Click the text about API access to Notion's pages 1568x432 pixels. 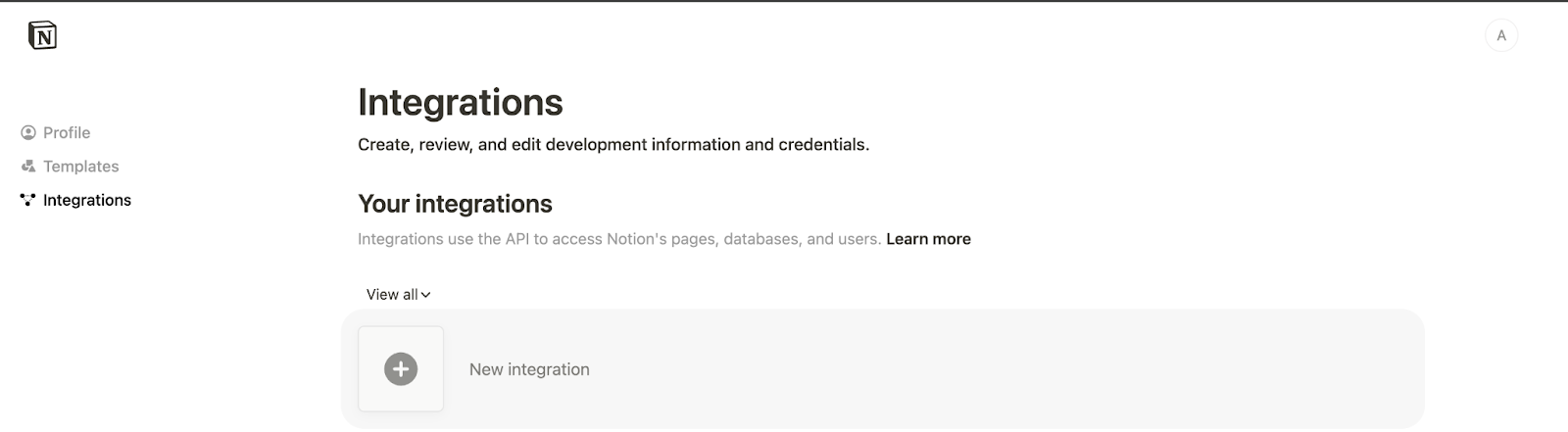coord(618,239)
